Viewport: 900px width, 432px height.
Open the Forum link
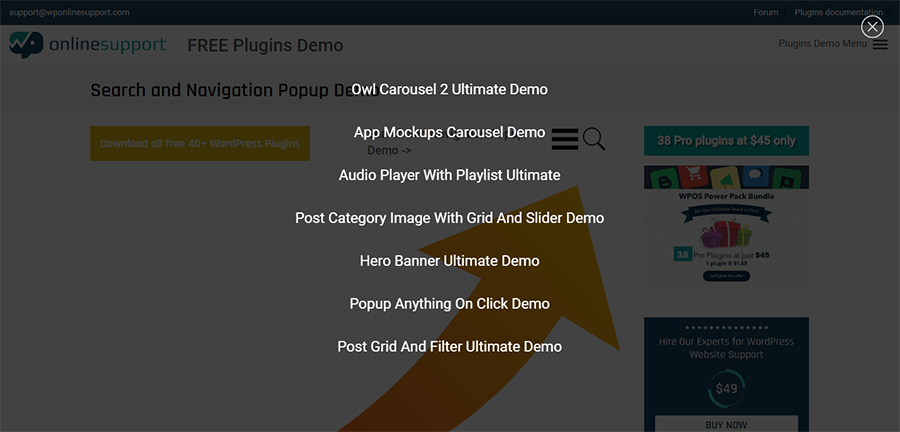tap(766, 12)
